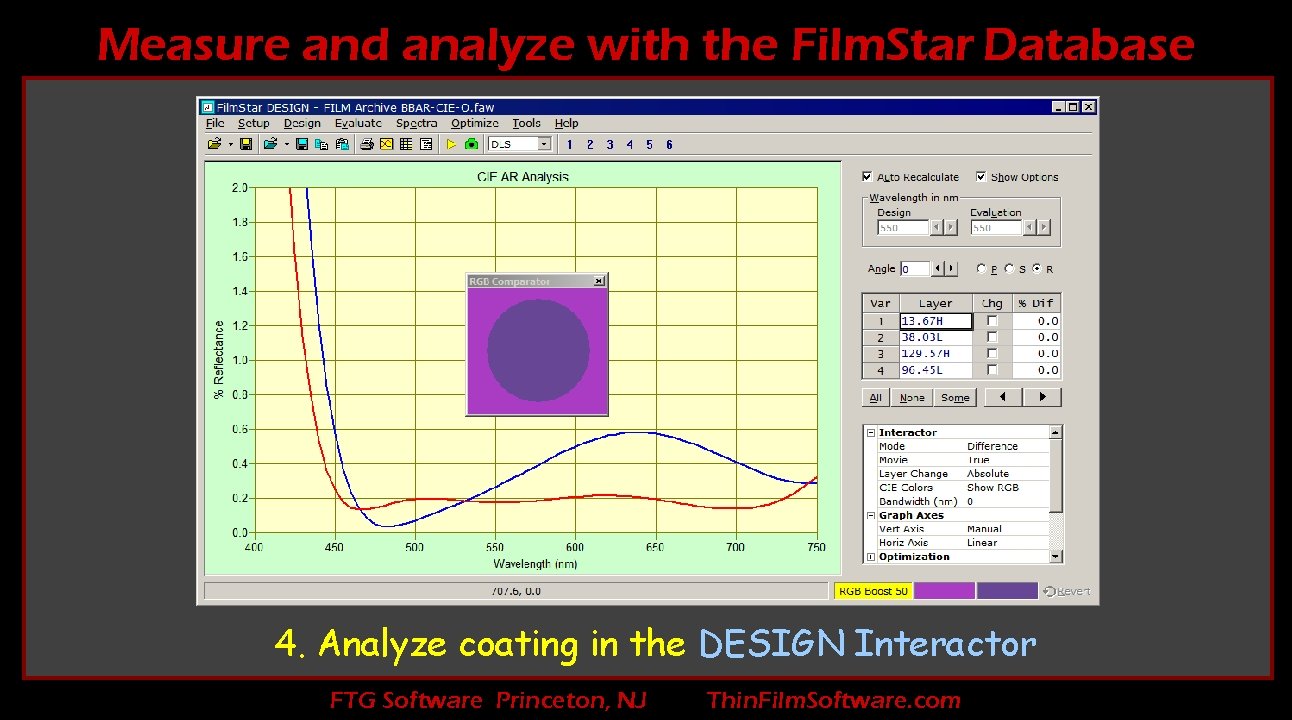
Task: Select the P polarization radio button
Action: coord(981,269)
